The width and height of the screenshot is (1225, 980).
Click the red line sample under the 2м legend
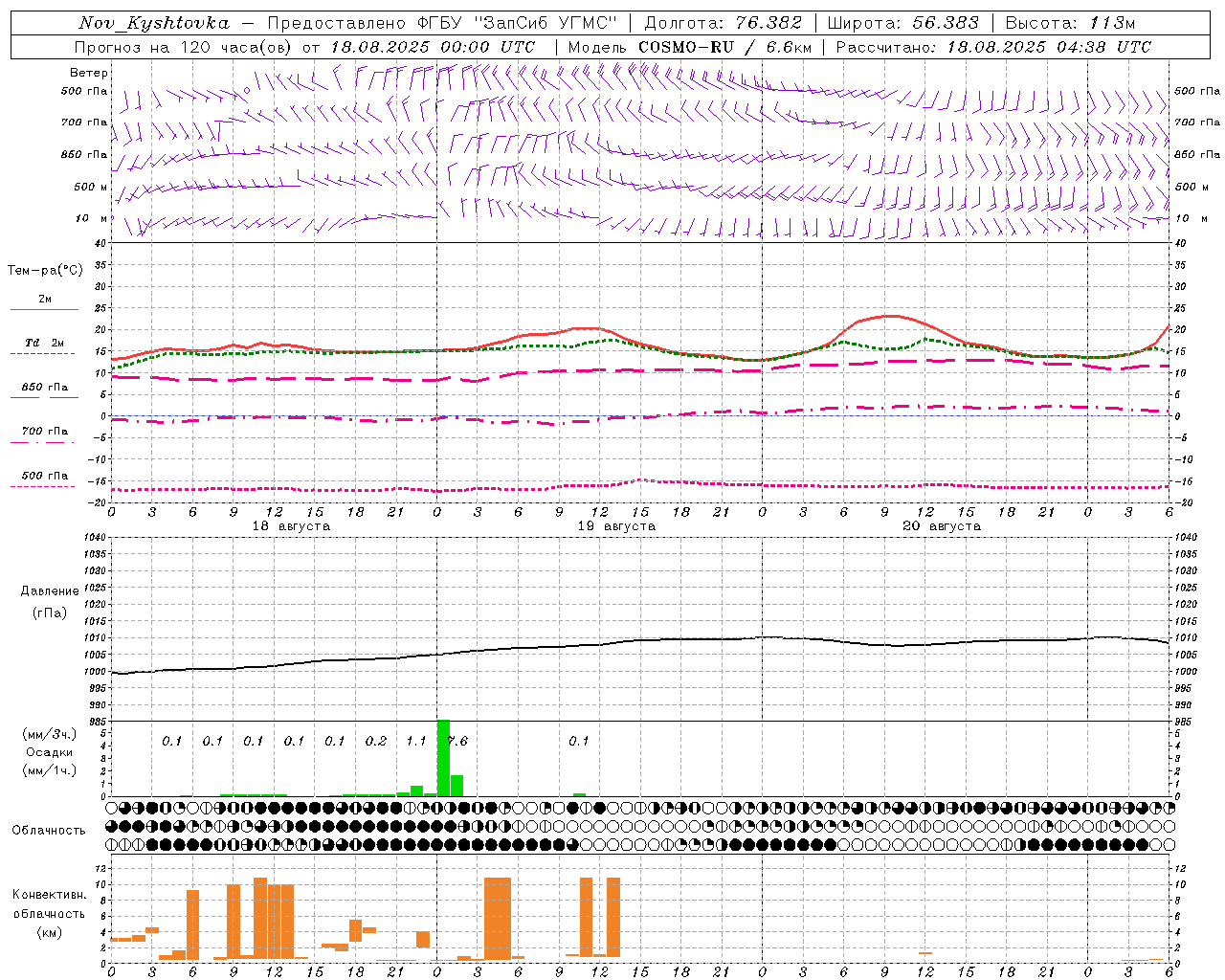tap(44, 310)
